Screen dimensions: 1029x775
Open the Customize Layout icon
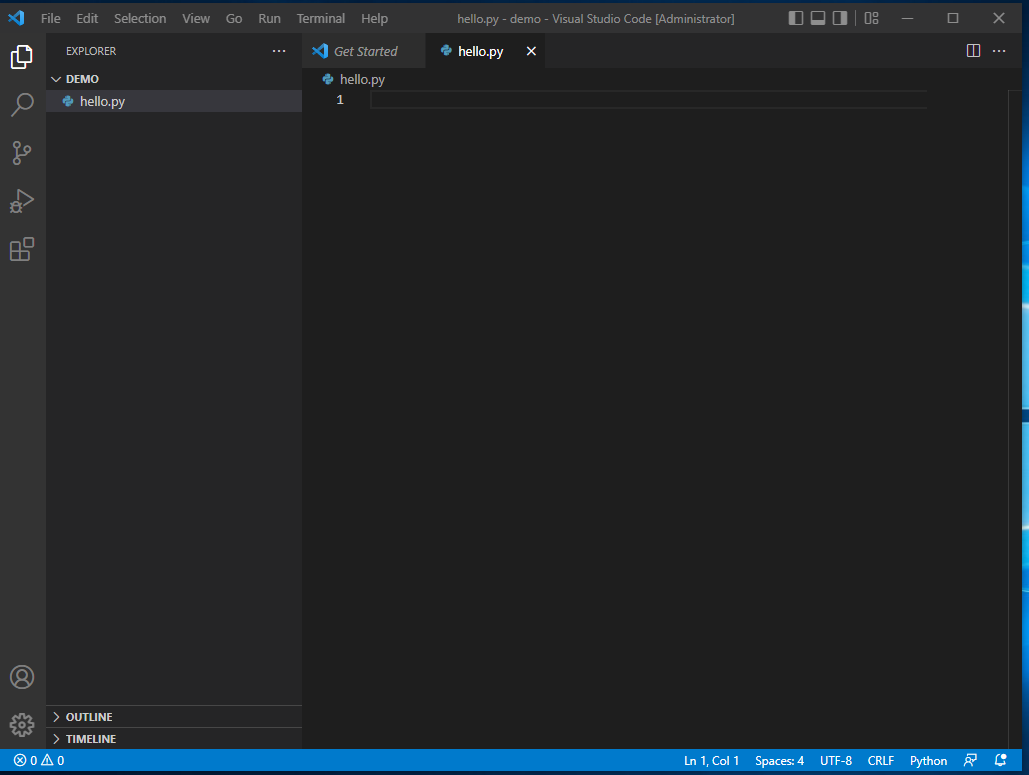[x=872, y=18]
